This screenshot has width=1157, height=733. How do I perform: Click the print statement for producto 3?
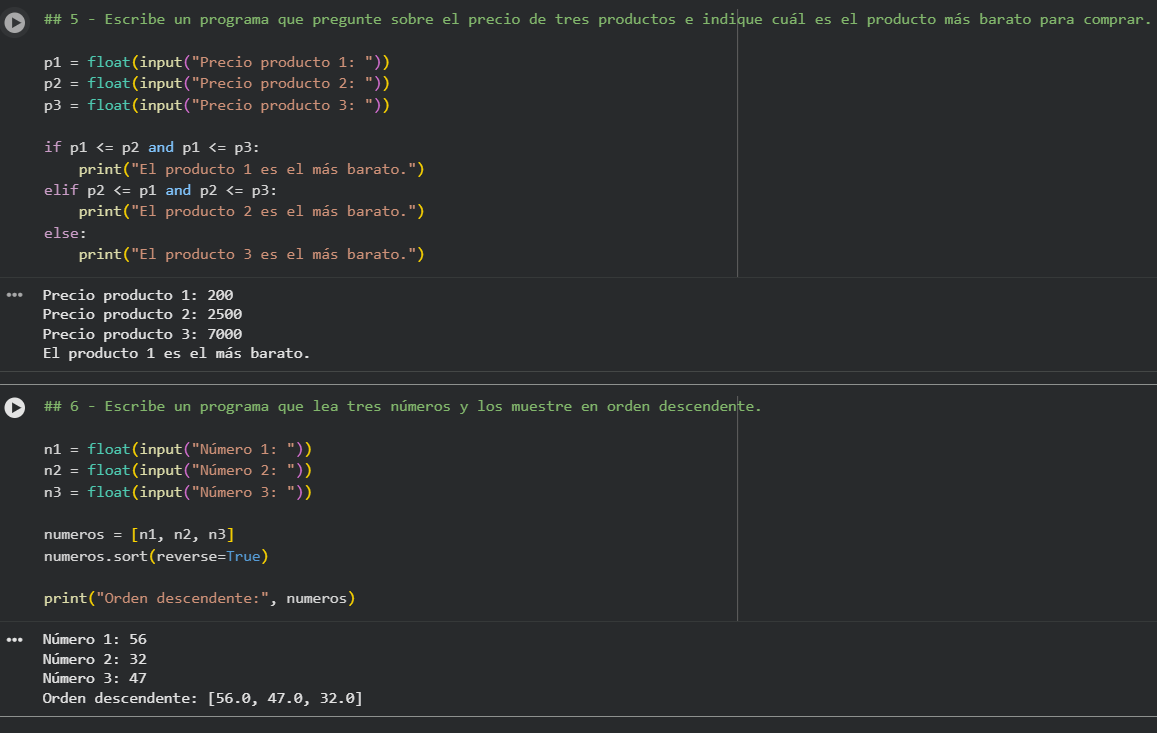[x=251, y=254]
